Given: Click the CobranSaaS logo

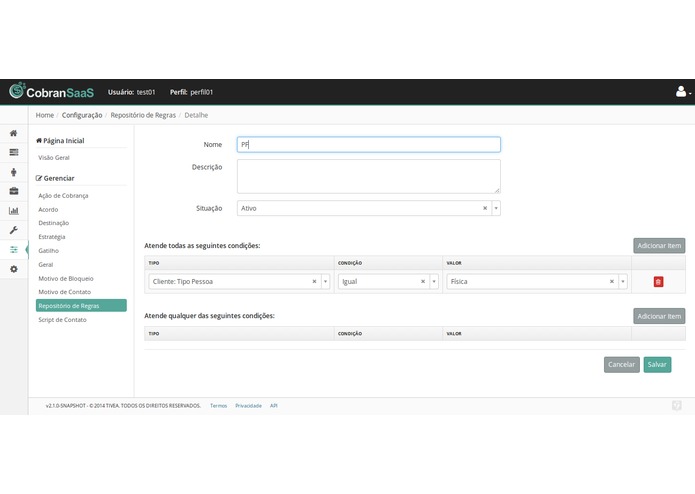Looking at the screenshot, I should pyautogui.click(x=51, y=91).
